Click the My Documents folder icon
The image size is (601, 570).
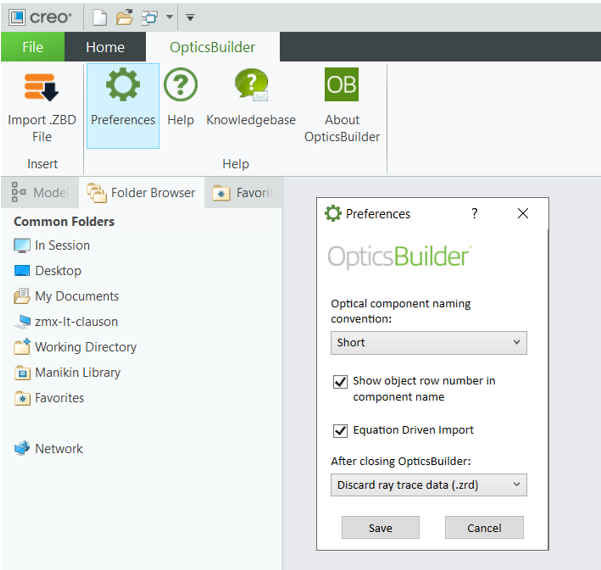(22, 296)
